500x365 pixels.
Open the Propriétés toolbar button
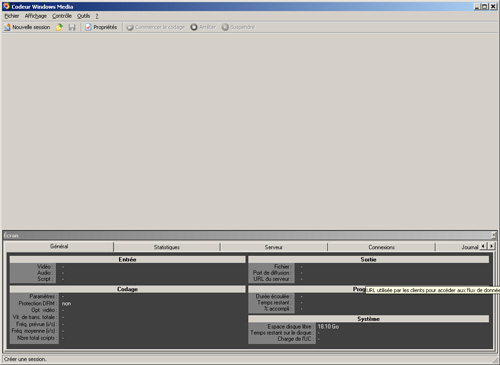101,27
